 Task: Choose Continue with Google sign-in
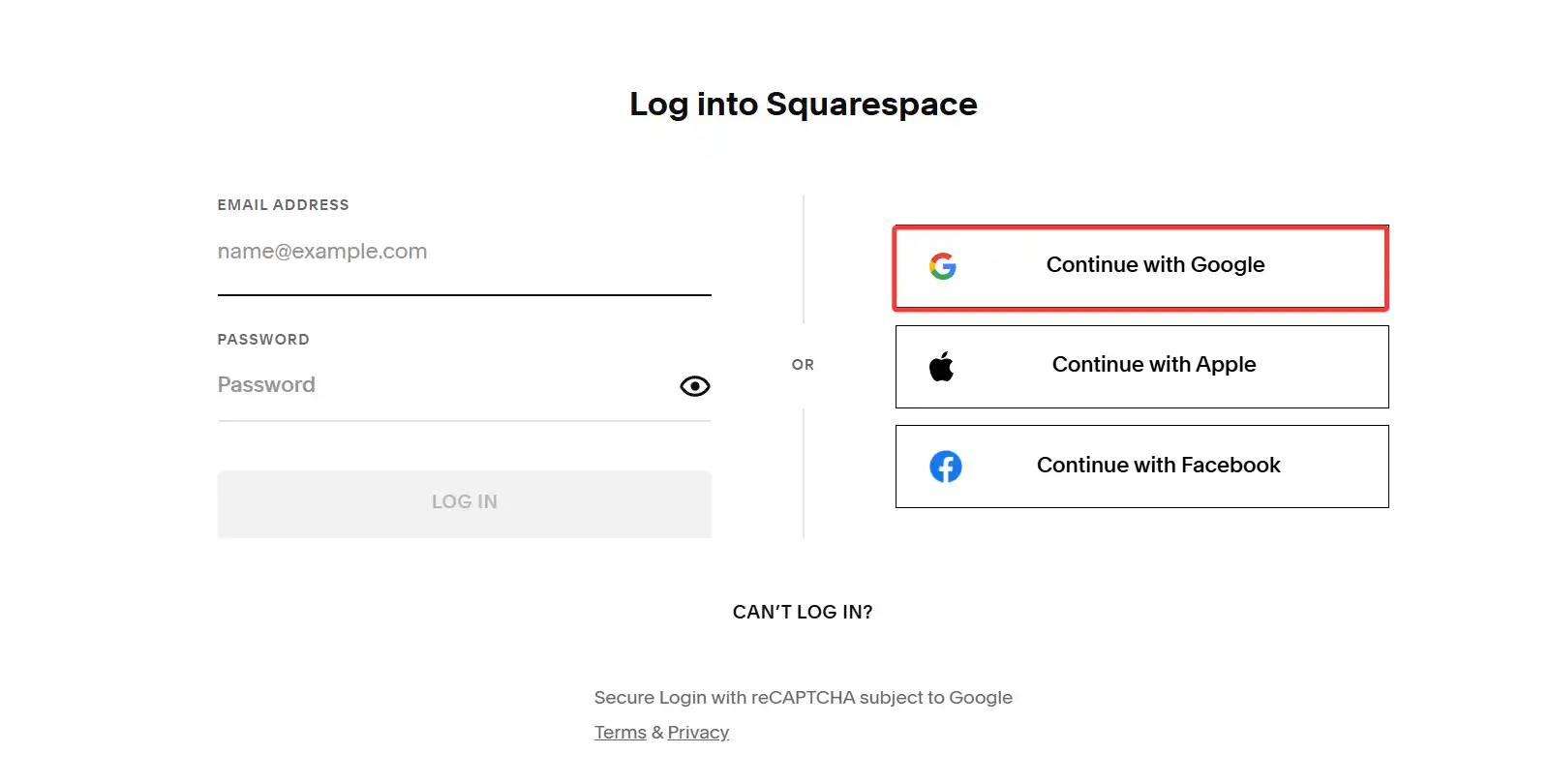coord(1154,265)
